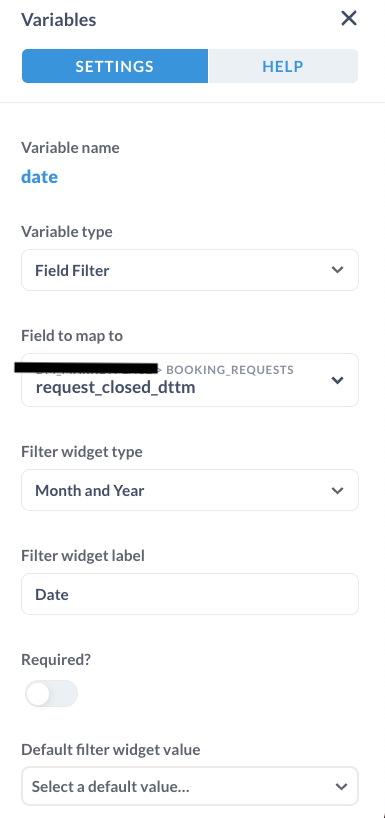The width and height of the screenshot is (385, 818).
Task: Open the request_closed_dttm field mapping selector
Action: 190,380
